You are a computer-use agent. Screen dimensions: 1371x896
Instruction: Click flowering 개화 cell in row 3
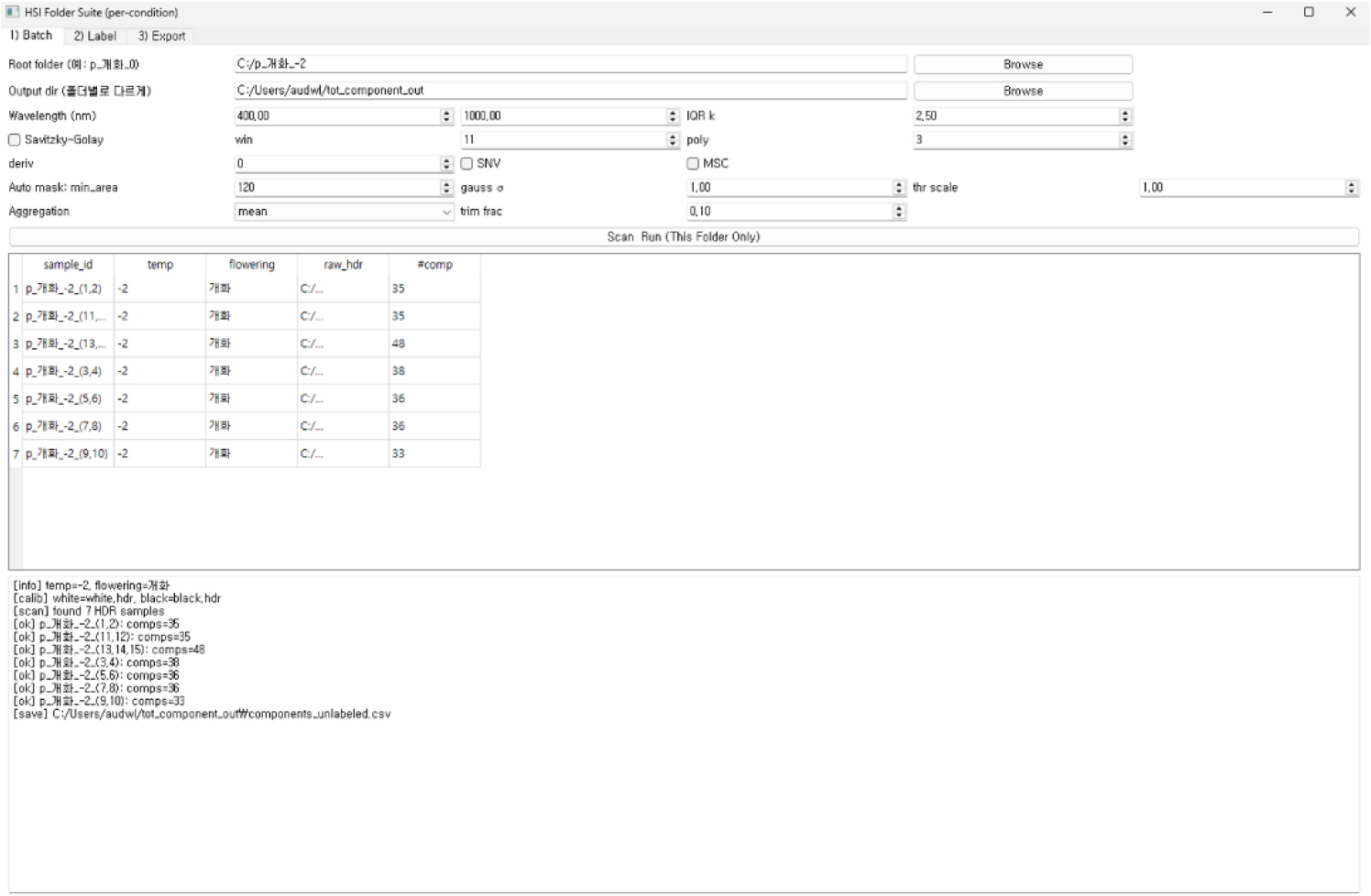tap(251, 344)
